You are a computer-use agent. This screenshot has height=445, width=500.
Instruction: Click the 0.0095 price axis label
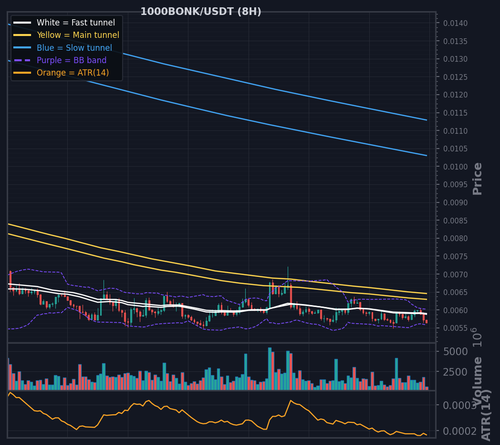(455, 185)
